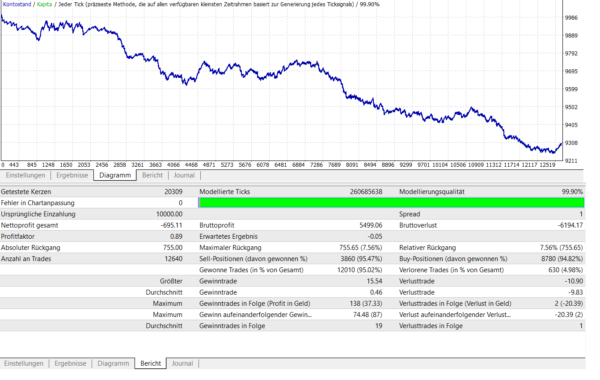Open the upper Einstellungen tab

(25, 175)
